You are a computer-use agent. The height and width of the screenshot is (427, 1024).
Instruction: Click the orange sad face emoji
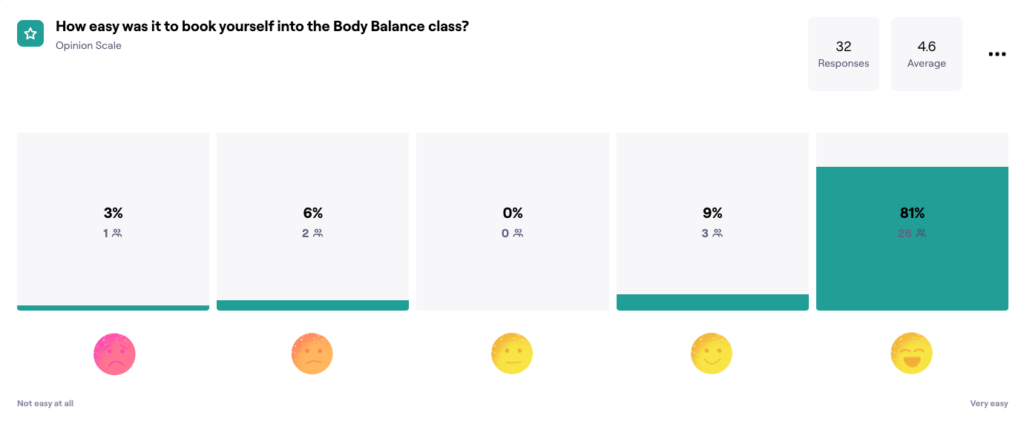(312, 354)
